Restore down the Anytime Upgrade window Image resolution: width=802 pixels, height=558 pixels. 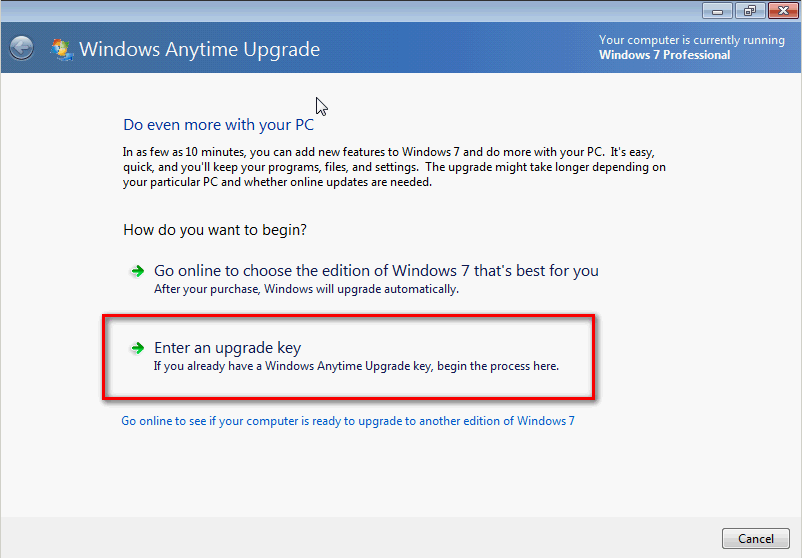(x=750, y=10)
